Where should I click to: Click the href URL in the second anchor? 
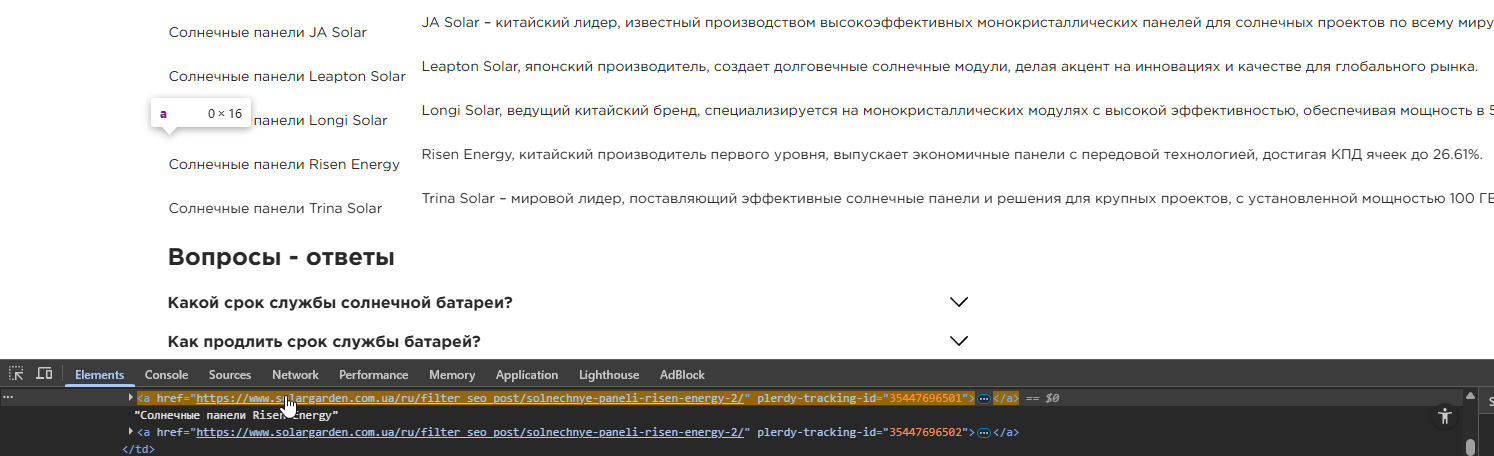point(470,432)
